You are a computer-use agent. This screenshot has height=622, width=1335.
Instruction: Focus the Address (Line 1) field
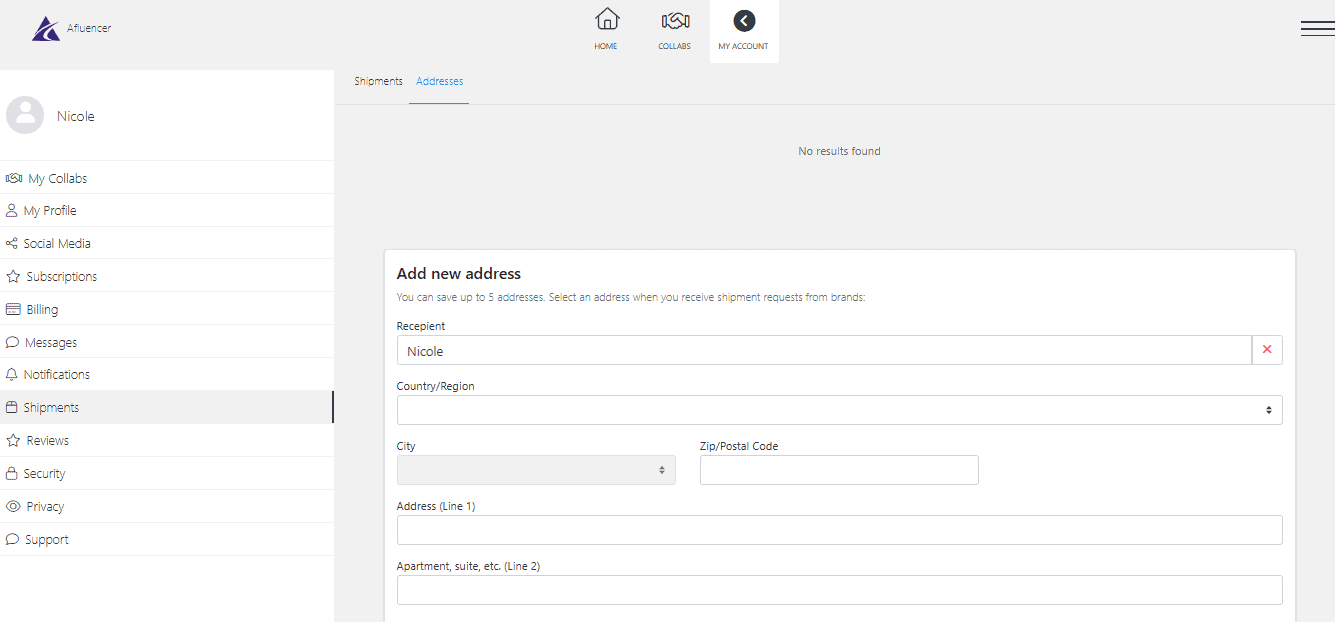838,530
